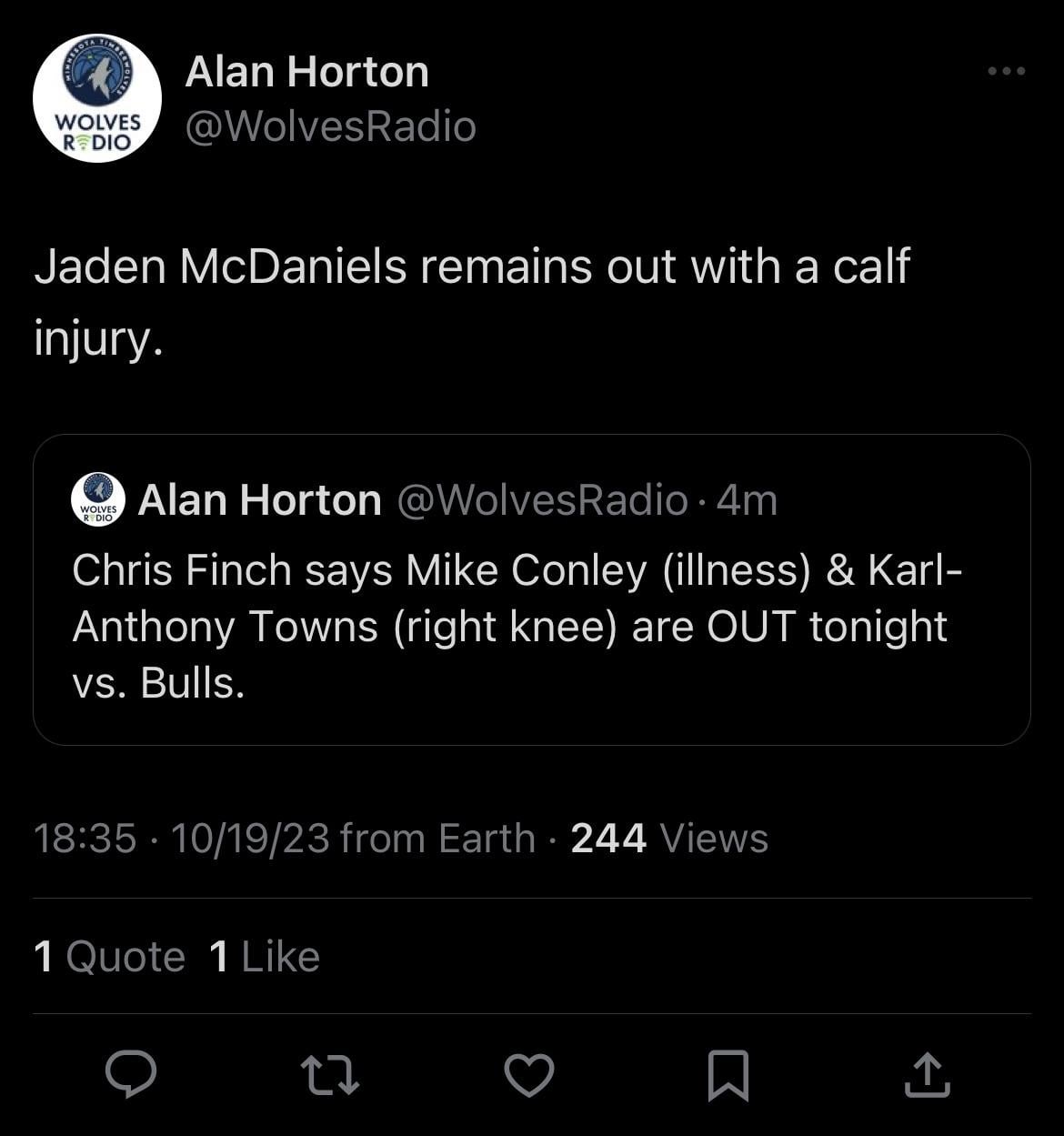Tap the quoted tweet's author name
Image resolution: width=1064 pixels, height=1136 pixels.
pyautogui.click(x=259, y=500)
